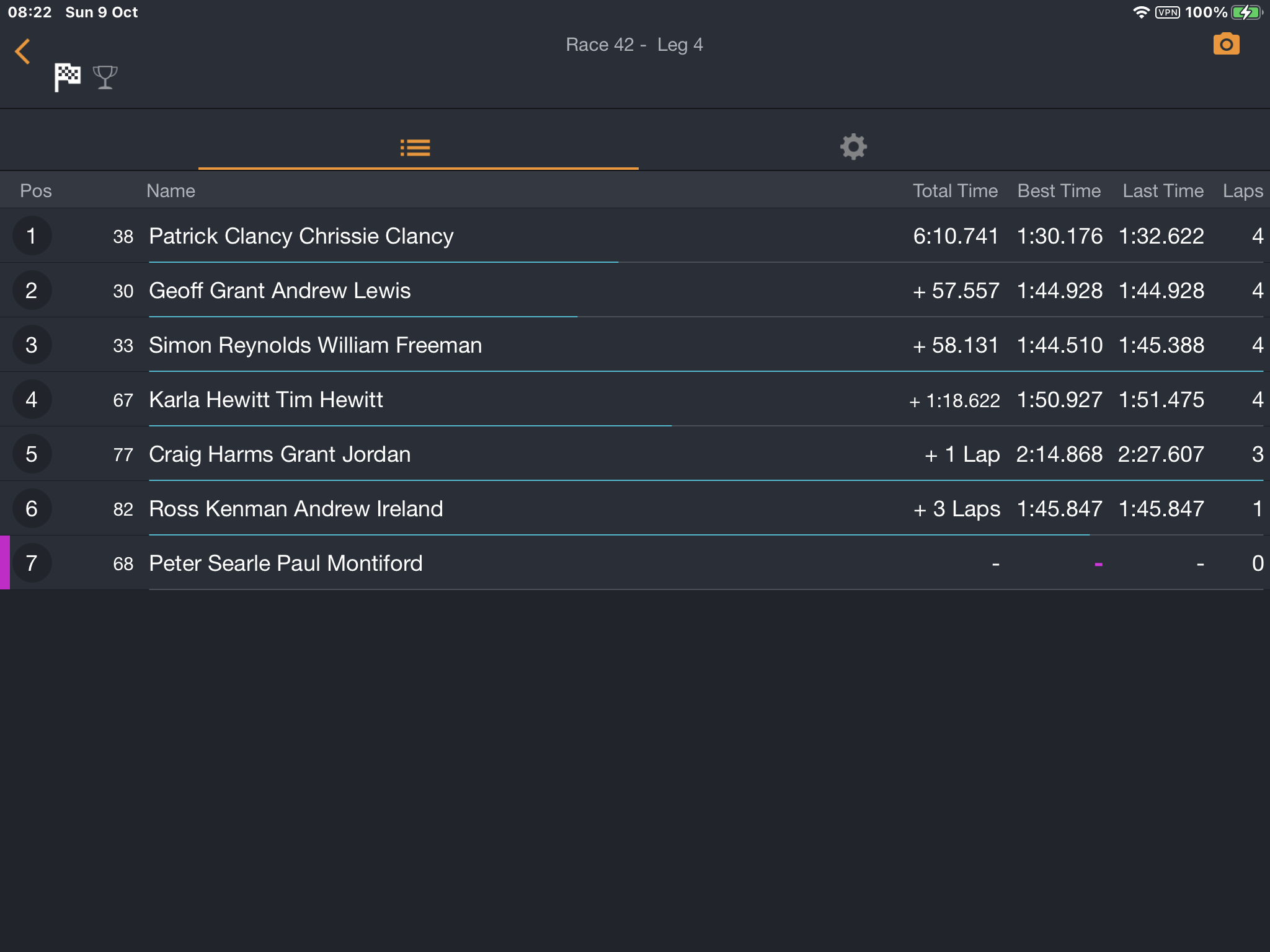Open Karla Hewitt Tim Hewitt row
Viewport: 1270px width, 952px height.
pyautogui.click(x=635, y=399)
